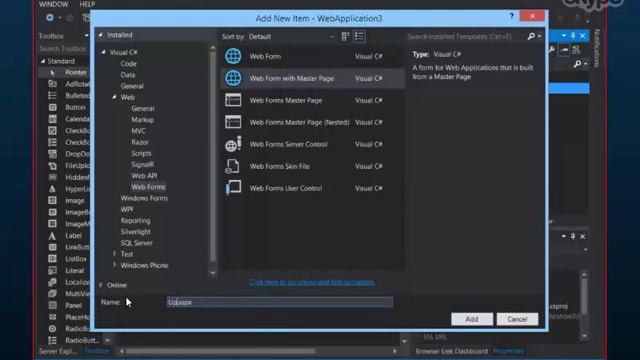The height and width of the screenshot is (360, 640).
Task: Select the Web API category
Action: pos(144,176)
